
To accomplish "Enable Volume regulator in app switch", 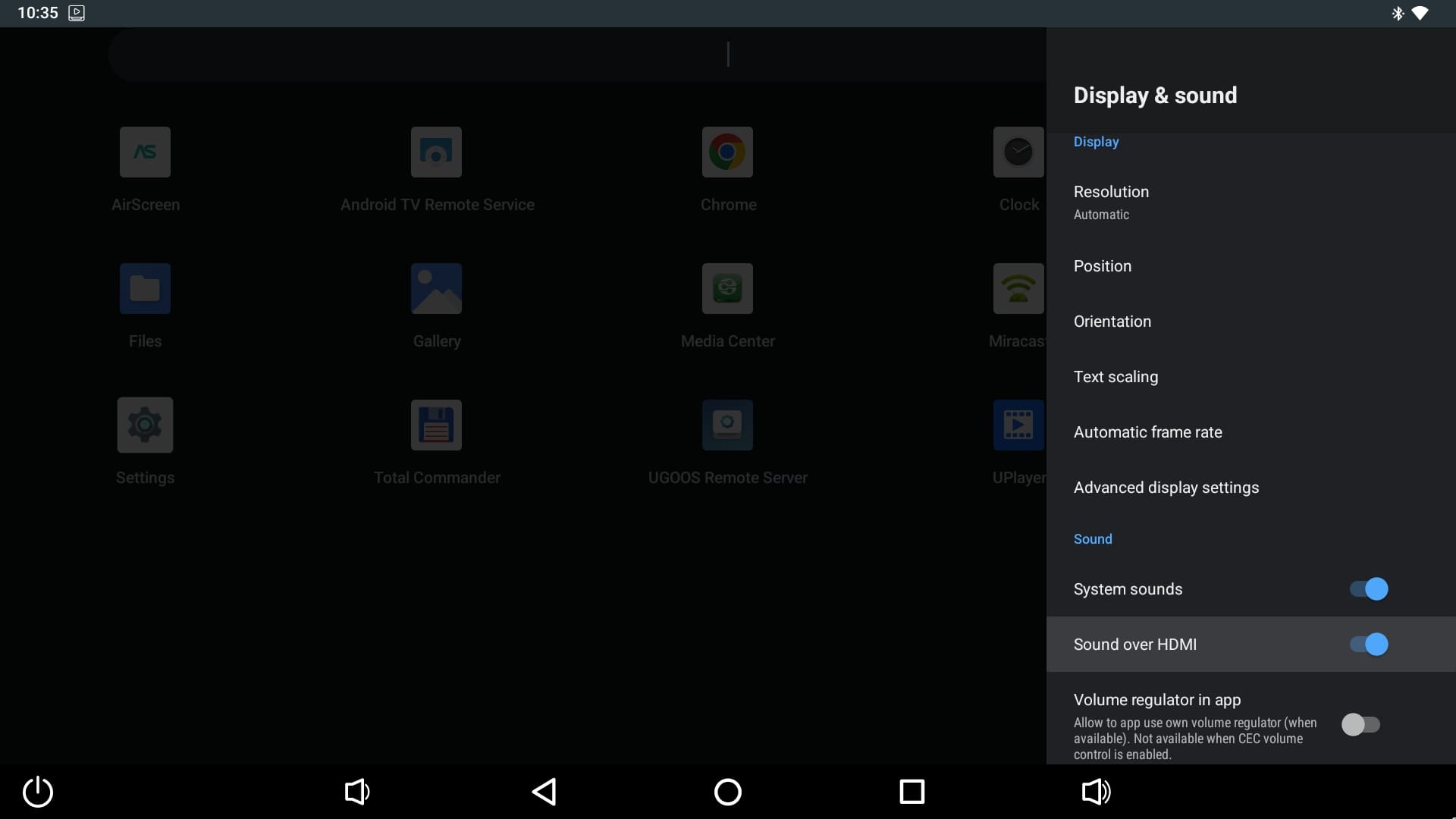I will pyautogui.click(x=1360, y=725).
